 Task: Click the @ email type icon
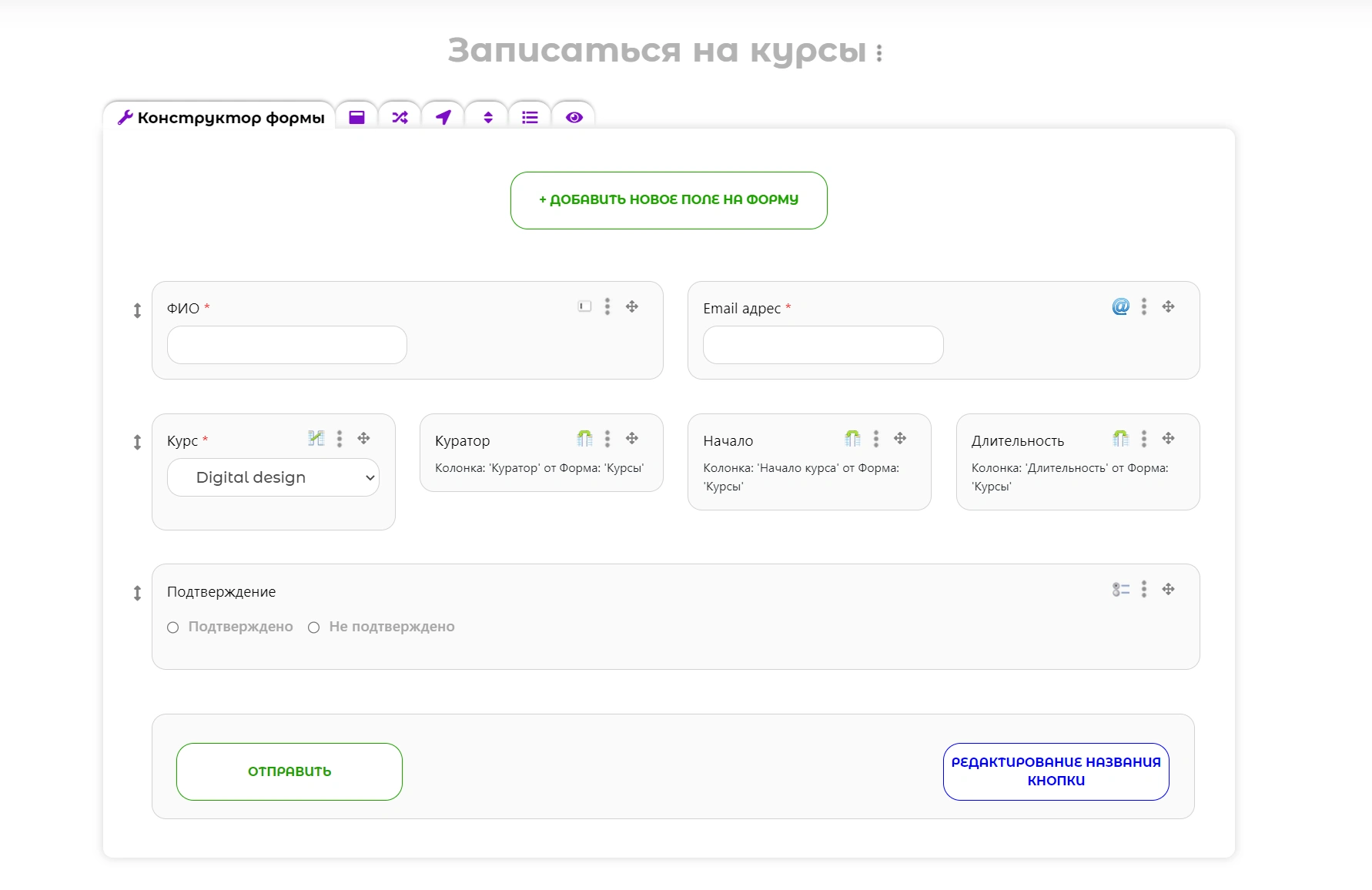click(1121, 306)
